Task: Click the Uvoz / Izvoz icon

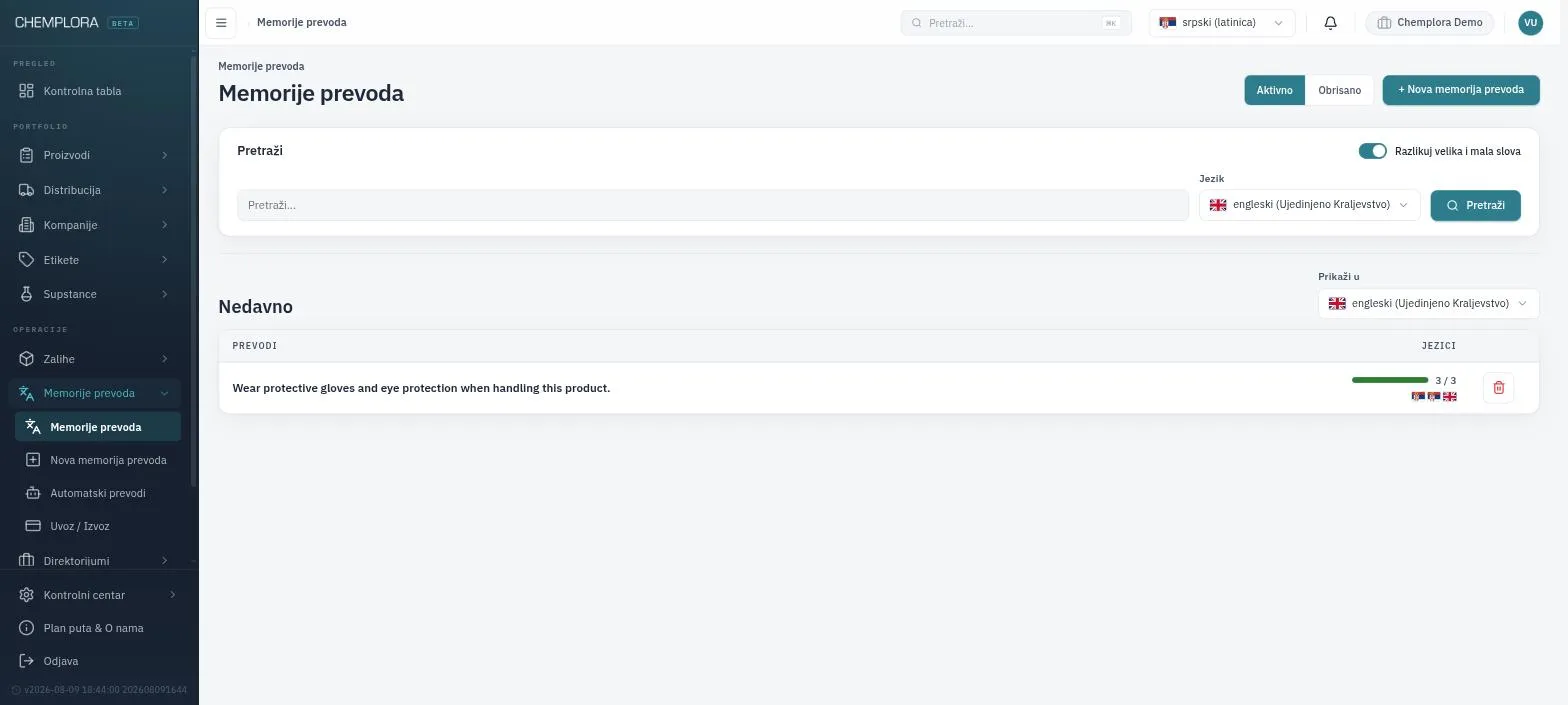Action: 33,526
